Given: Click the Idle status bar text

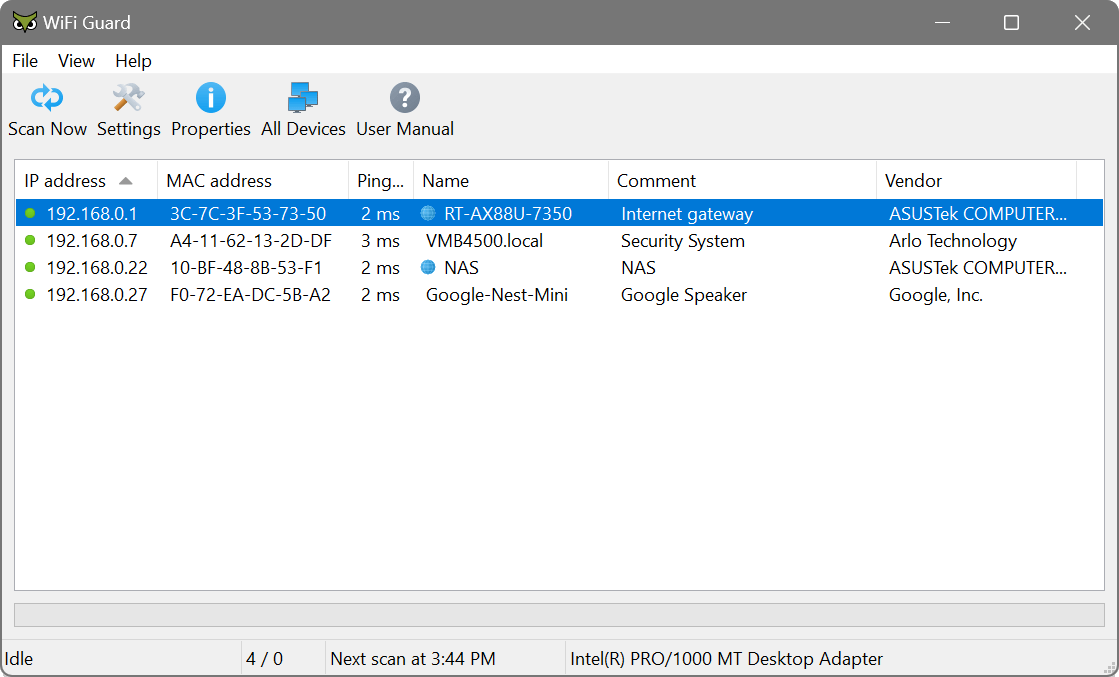Looking at the screenshot, I should pyautogui.click(x=19, y=658).
